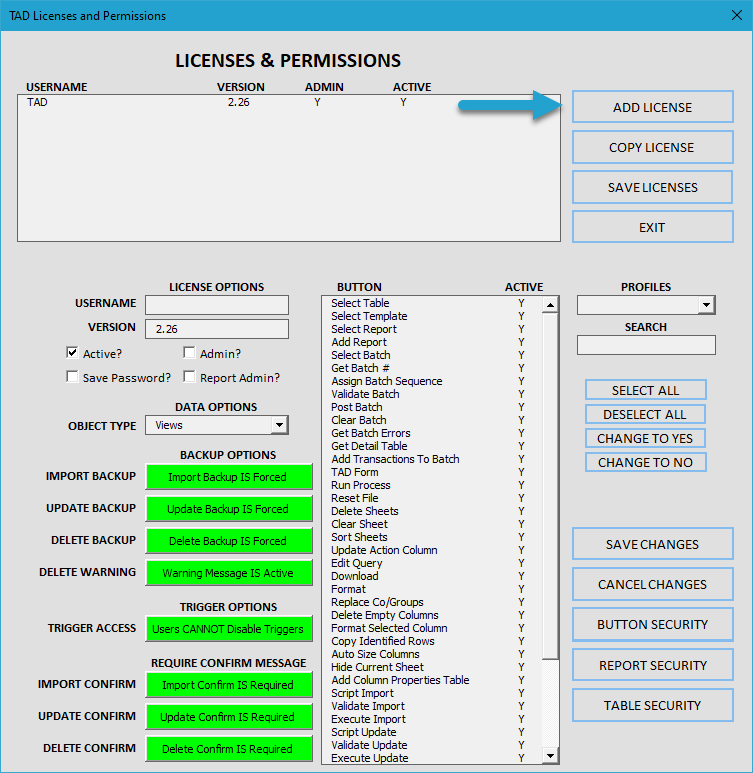
Task: Click the VERSION field showing 2.26
Action: tap(217, 329)
